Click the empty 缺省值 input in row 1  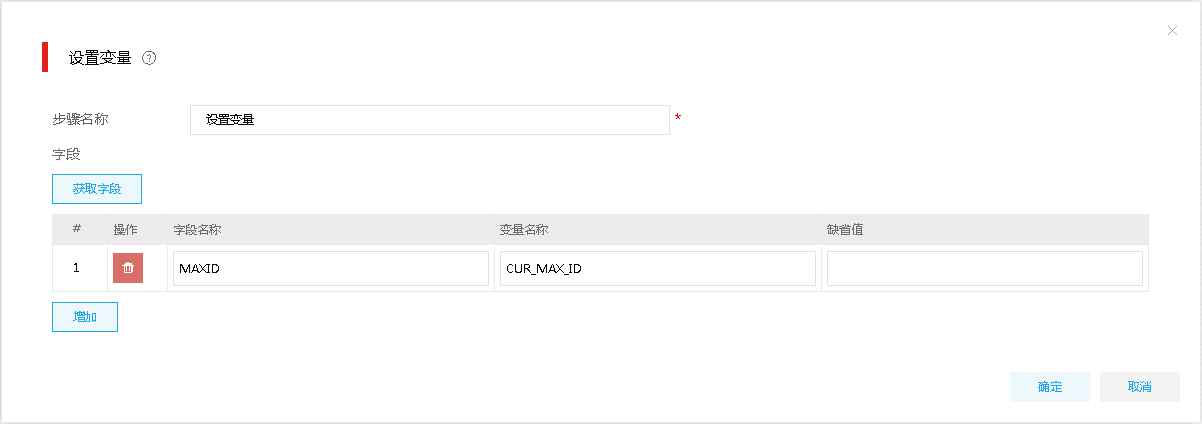point(985,268)
